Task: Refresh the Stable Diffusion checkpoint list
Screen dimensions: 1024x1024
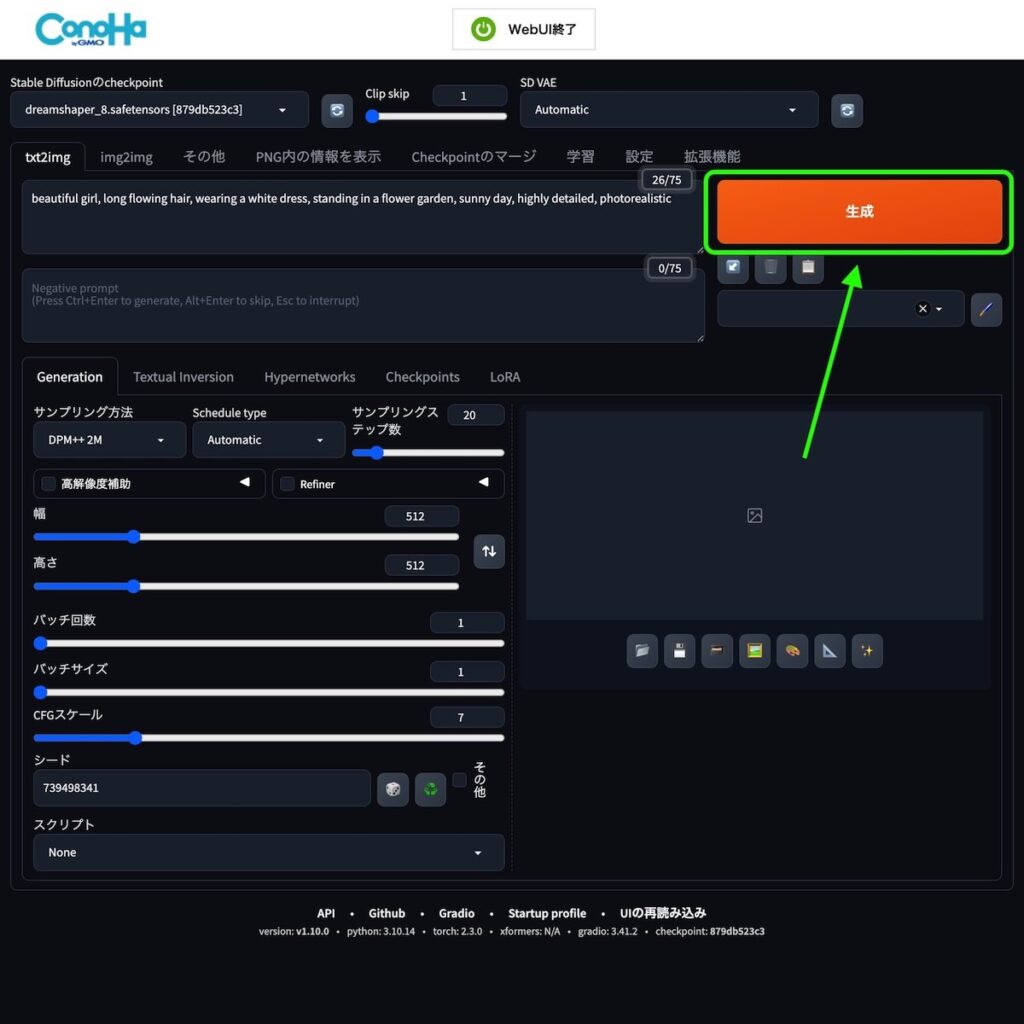Action: (x=337, y=110)
